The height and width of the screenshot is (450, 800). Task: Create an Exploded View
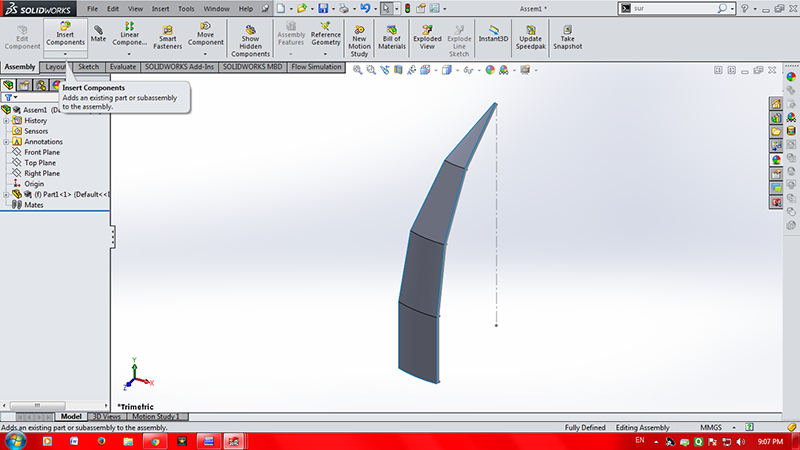427,38
